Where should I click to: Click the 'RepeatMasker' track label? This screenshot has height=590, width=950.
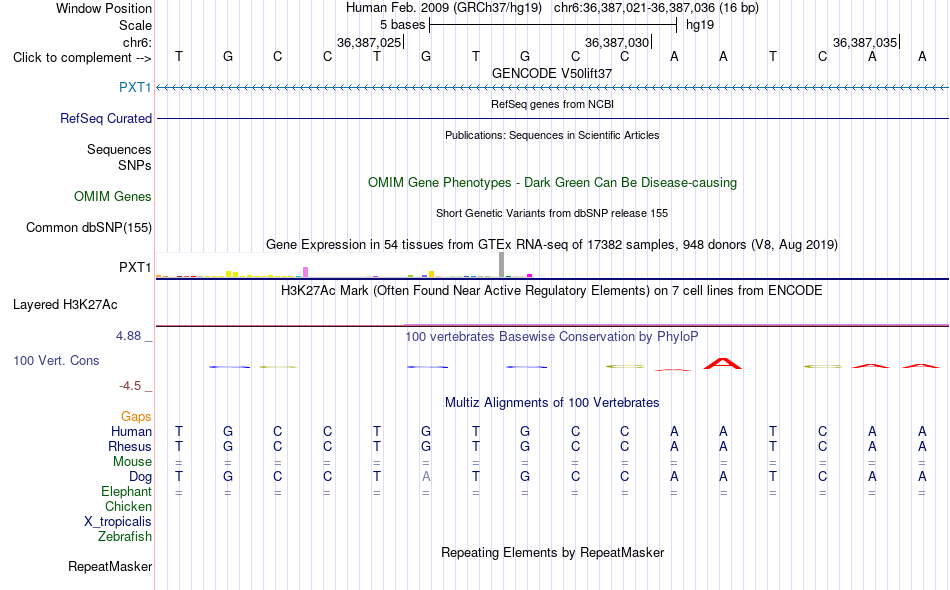point(110,566)
